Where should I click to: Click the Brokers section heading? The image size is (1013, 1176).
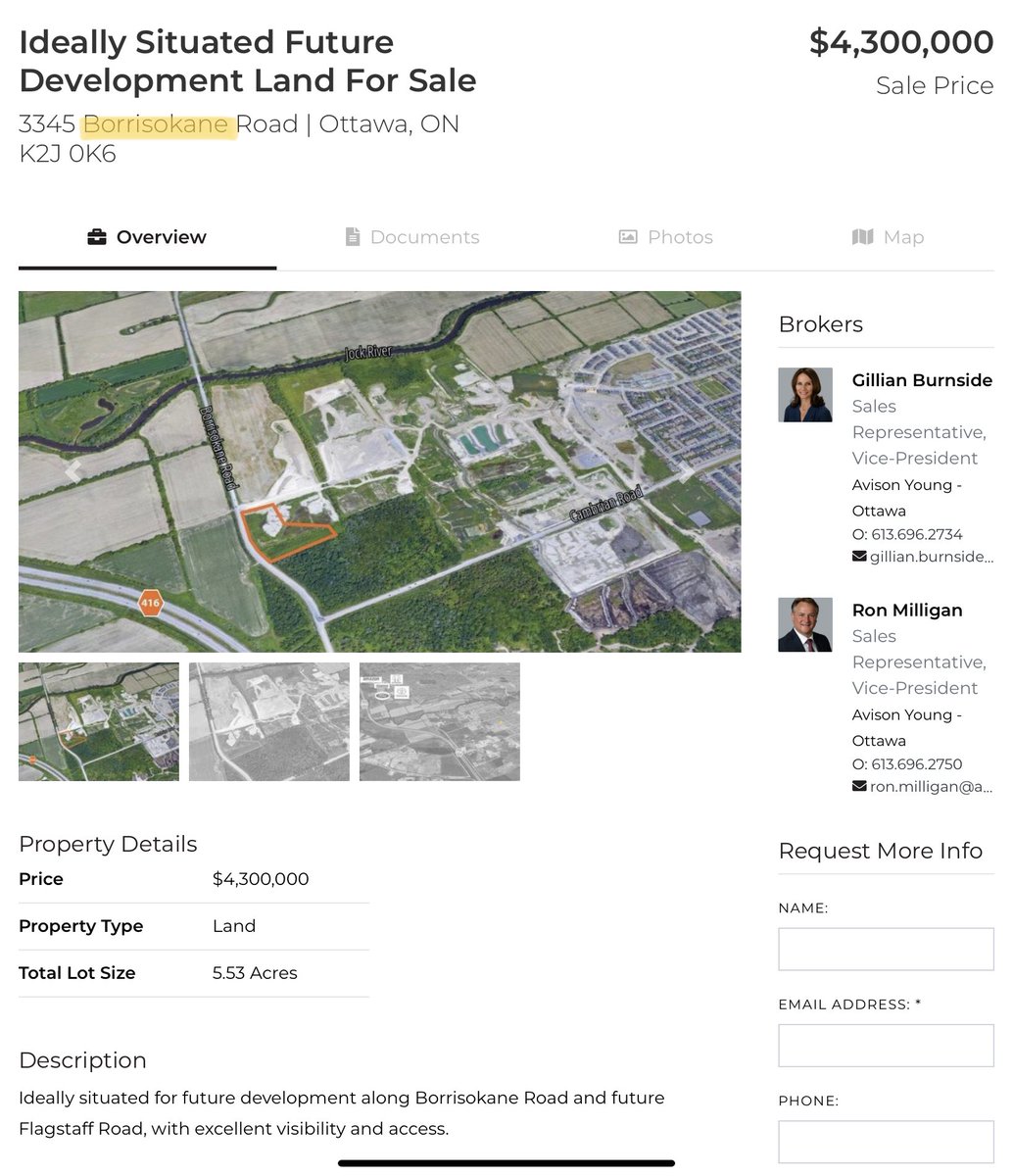coord(821,324)
